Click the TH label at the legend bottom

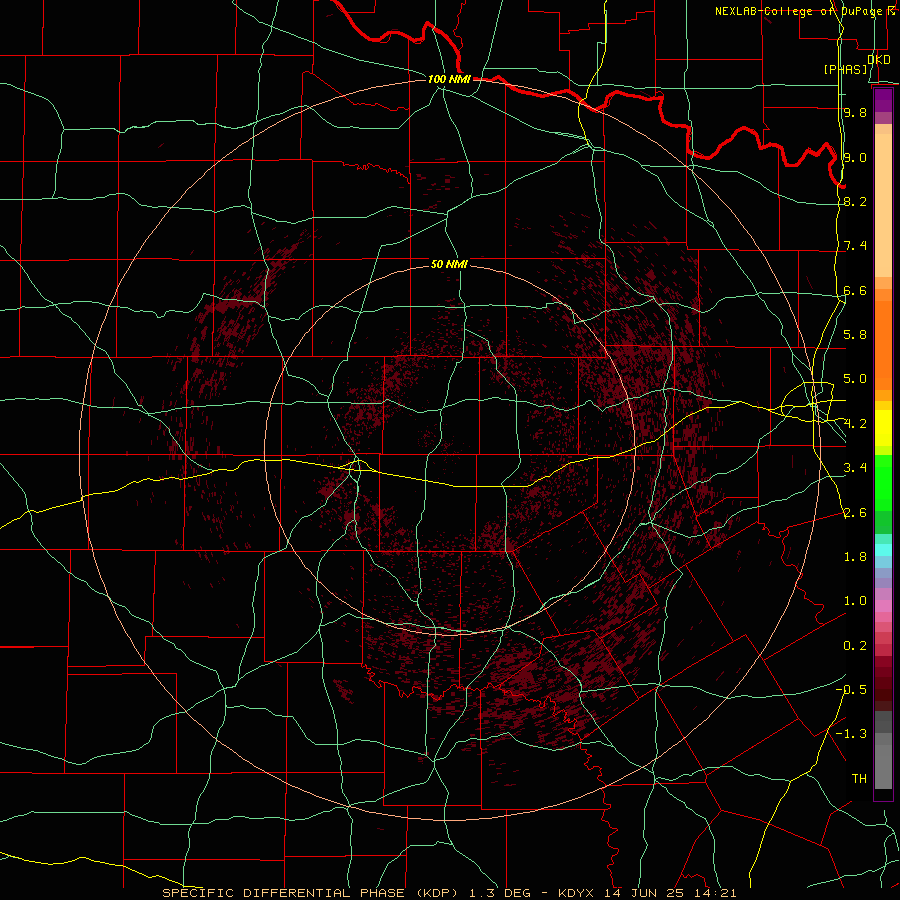click(x=859, y=779)
